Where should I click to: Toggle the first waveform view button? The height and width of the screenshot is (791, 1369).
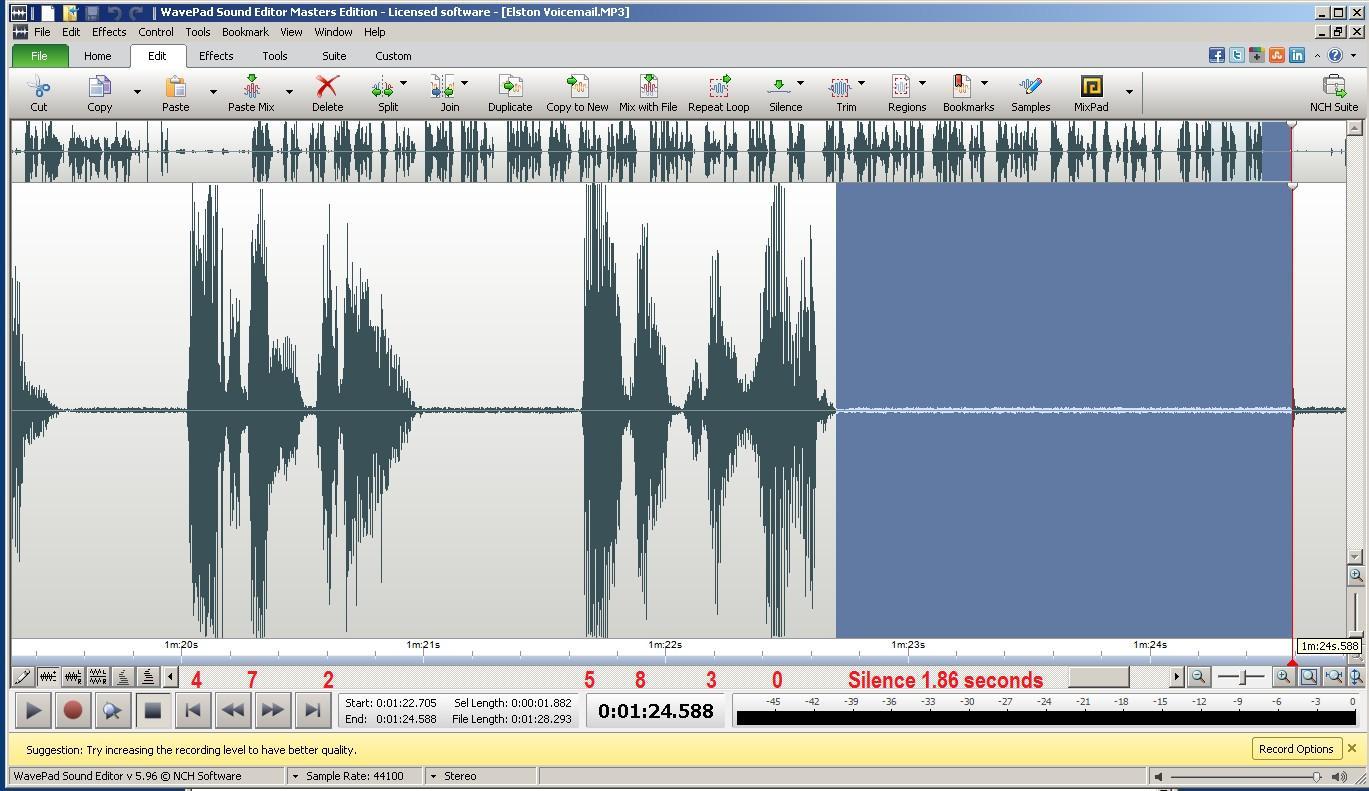pyautogui.click(x=48, y=677)
